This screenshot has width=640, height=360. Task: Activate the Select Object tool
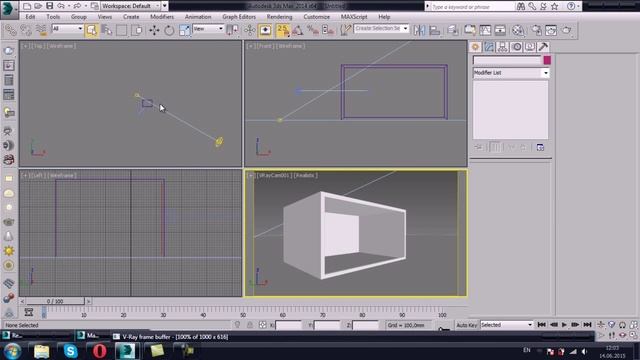pos(91,30)
